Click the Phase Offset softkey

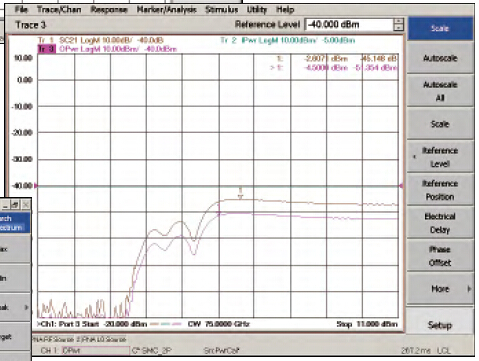[440, 256]
